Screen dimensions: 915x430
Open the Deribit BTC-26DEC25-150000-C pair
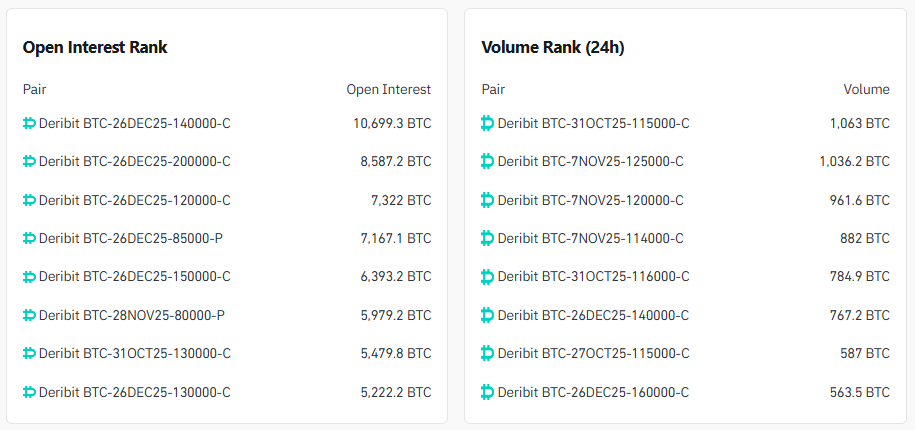point(134,276)
